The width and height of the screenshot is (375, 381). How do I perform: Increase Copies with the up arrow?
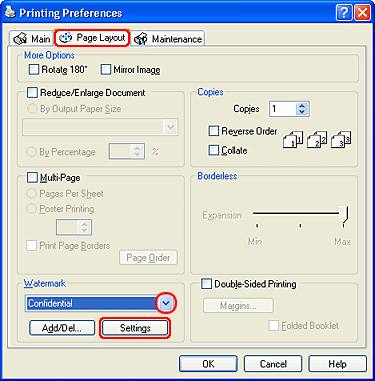coord(302,106)
